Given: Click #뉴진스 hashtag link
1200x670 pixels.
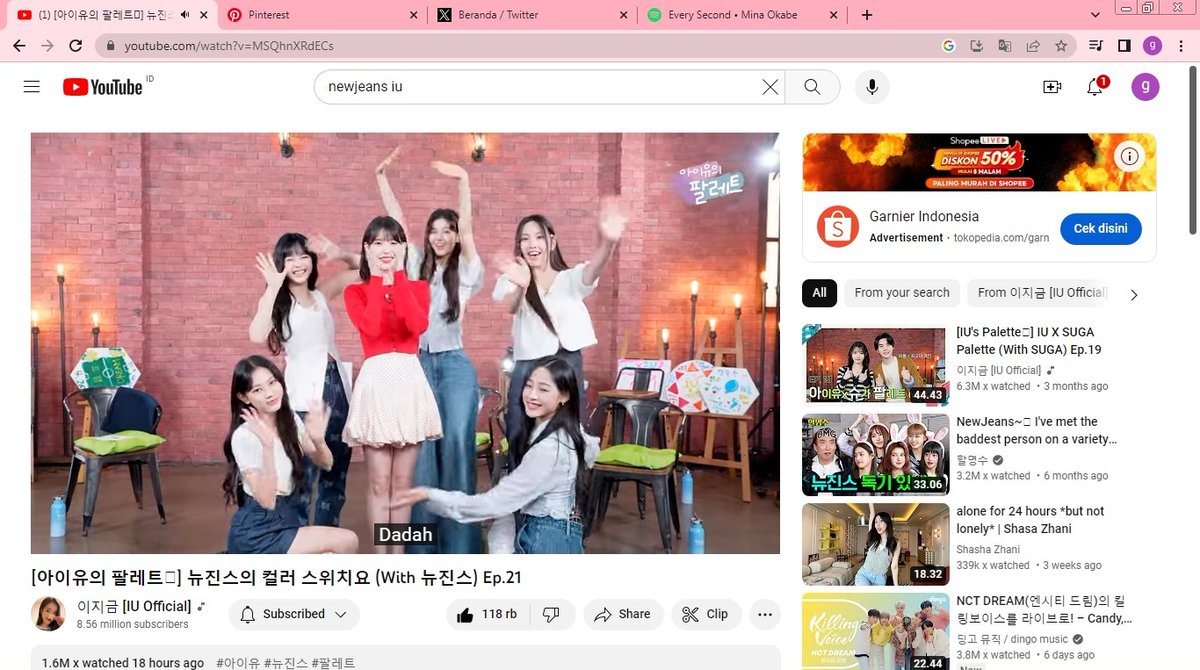Looking at the screenshot, I should click(286, 663).
